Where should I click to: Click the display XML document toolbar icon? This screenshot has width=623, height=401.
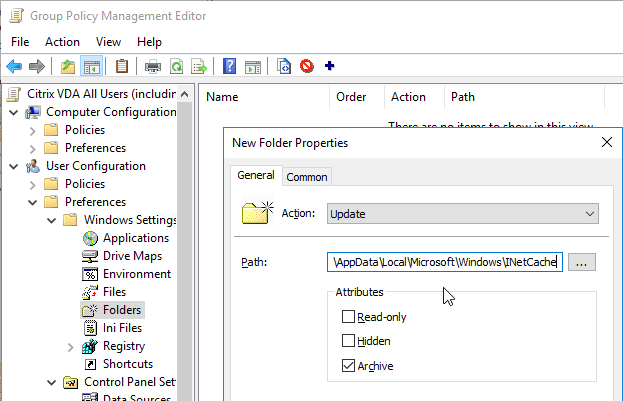[284, 66]
